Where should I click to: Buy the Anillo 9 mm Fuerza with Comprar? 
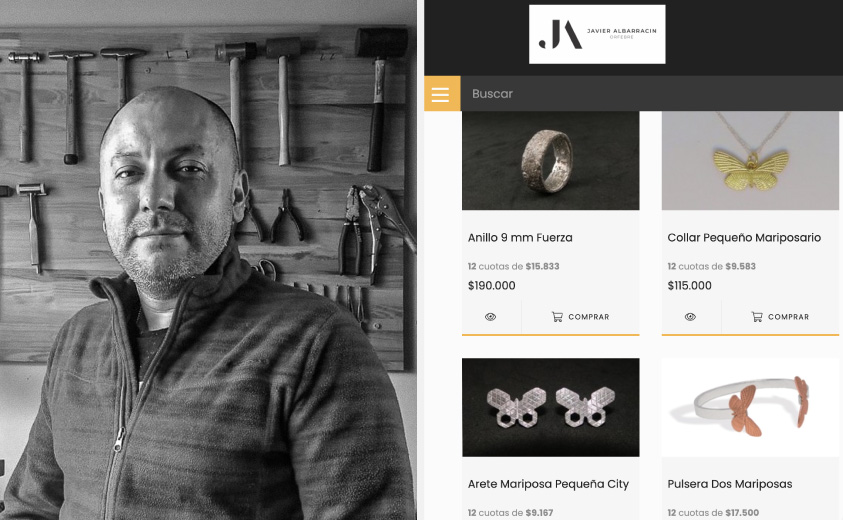581,317
